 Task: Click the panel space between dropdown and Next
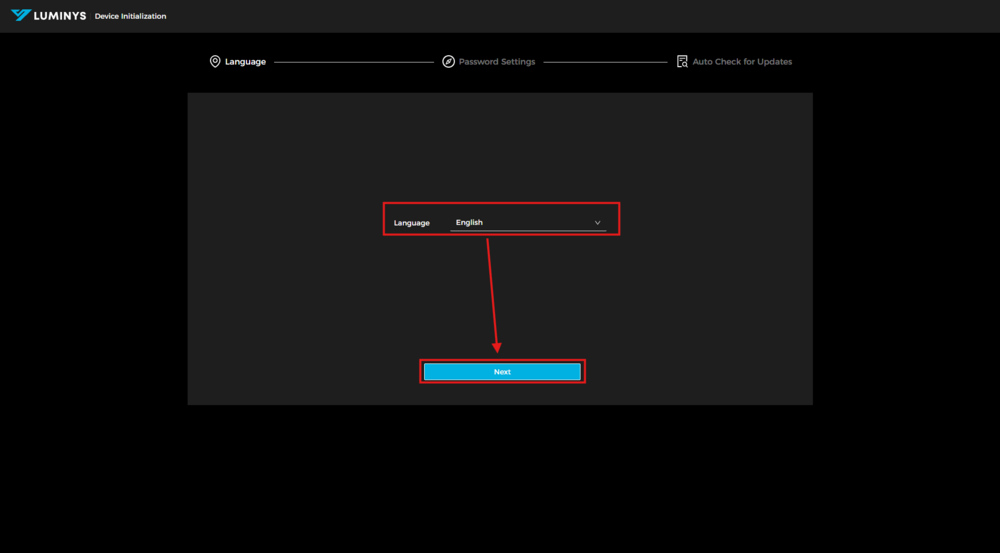(650, 300)
